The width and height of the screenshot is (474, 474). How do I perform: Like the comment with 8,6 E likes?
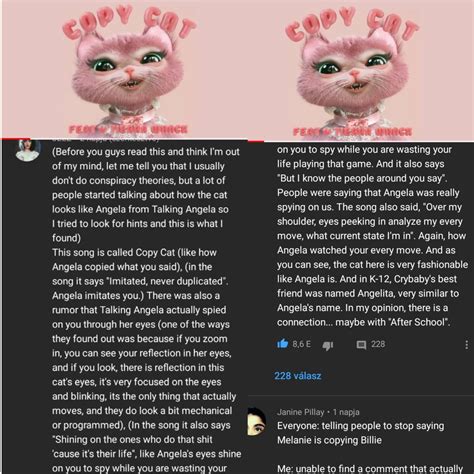[x=283, y=344]
